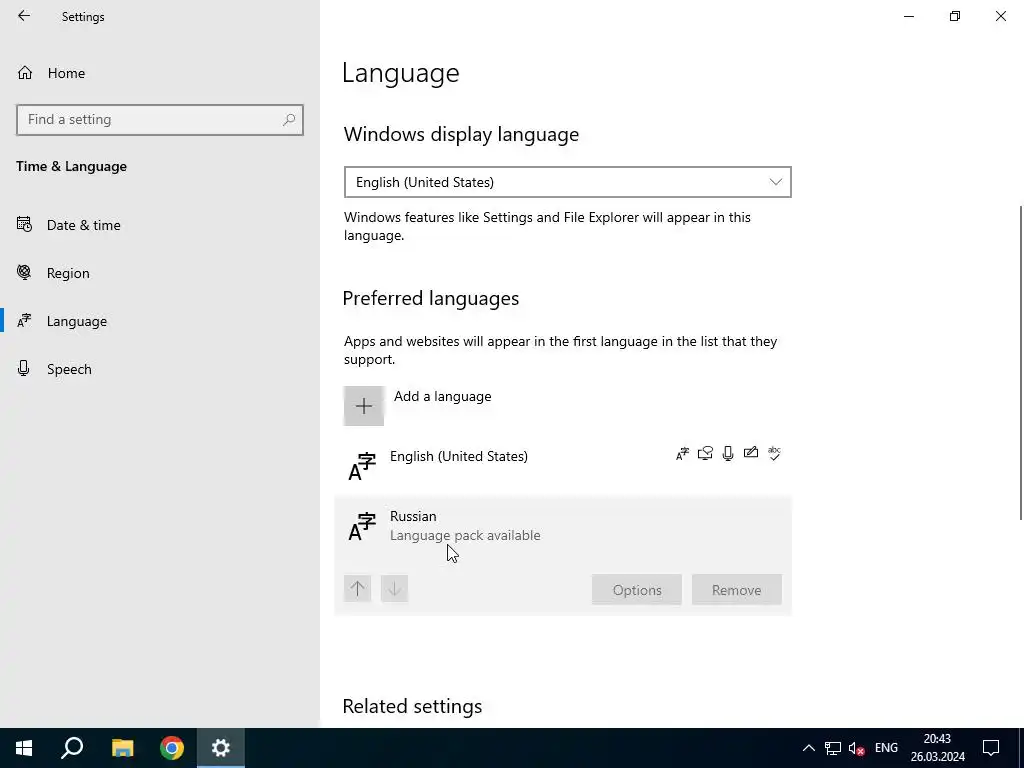Image resolution: width=1024 pixels, height=768 pixels.
Task: Click the network icon in system tray
Action: [x=833, y=748]
